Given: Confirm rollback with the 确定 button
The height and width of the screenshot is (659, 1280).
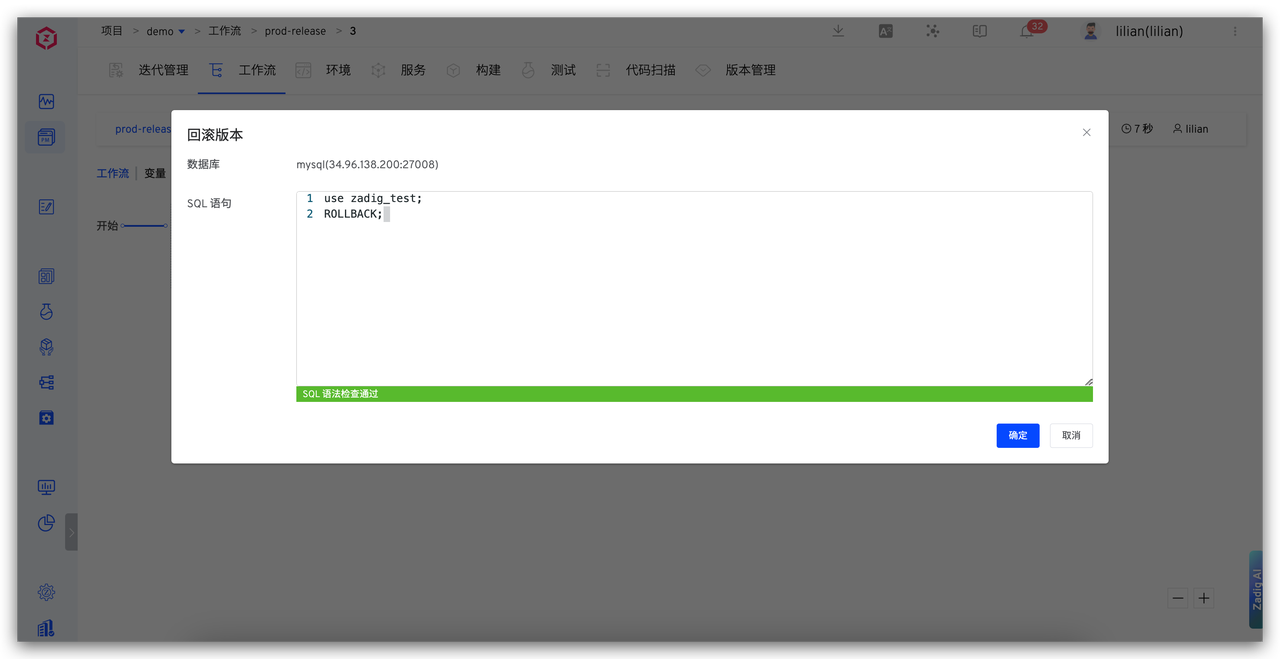Looking at the screenshot, I should pyautogui.click(x=1017, y=435).
